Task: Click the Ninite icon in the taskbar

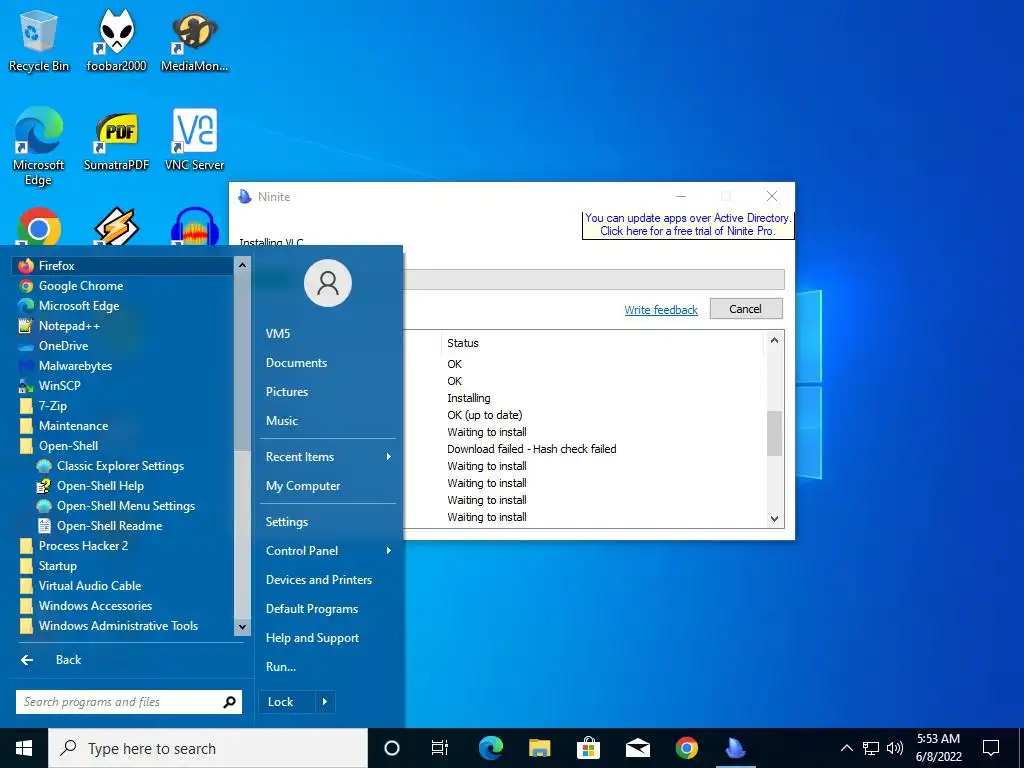Action: click(735, 748)
